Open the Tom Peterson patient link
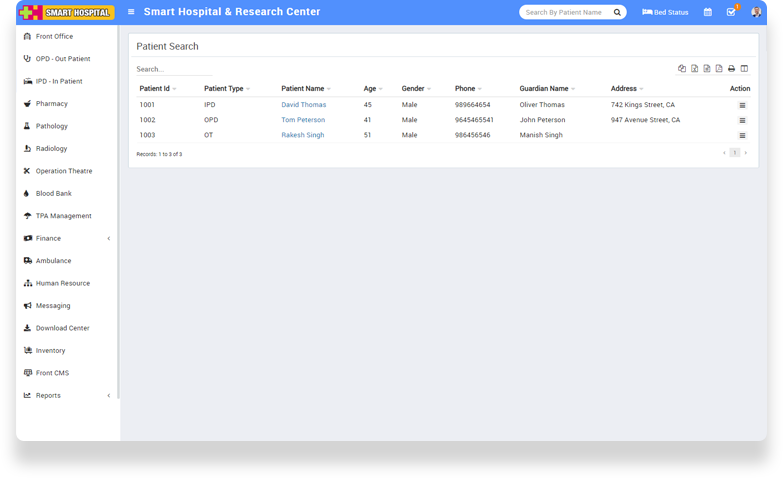The image size is (783, 478). pos(303,120)
